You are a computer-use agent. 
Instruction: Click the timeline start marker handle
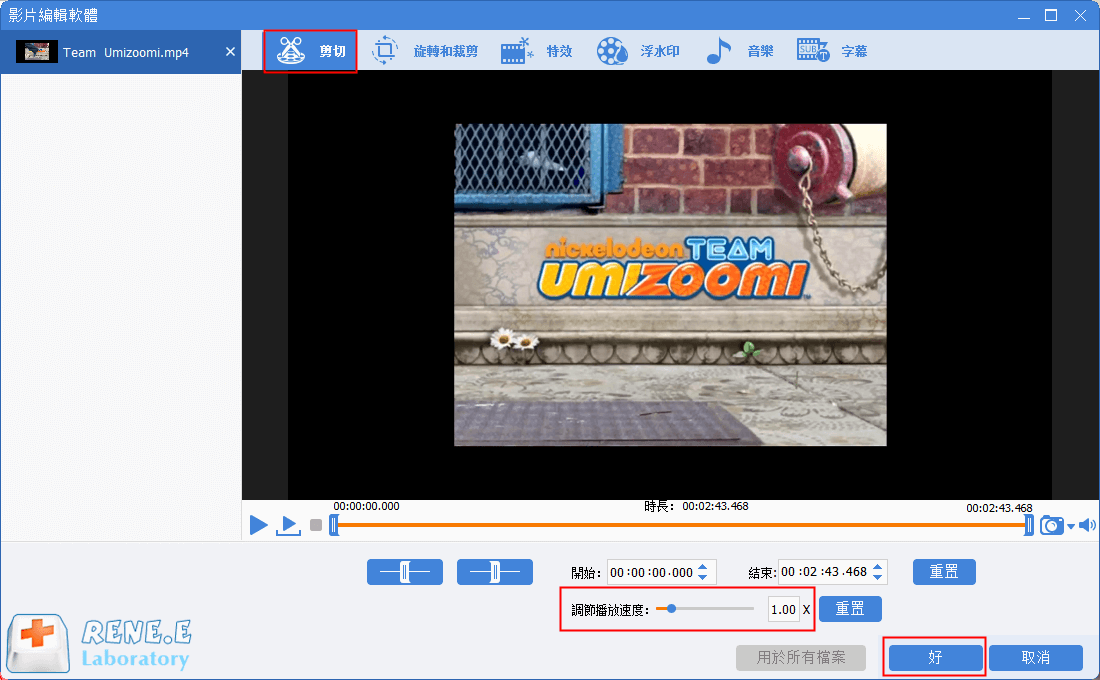[x=334, y=525]
